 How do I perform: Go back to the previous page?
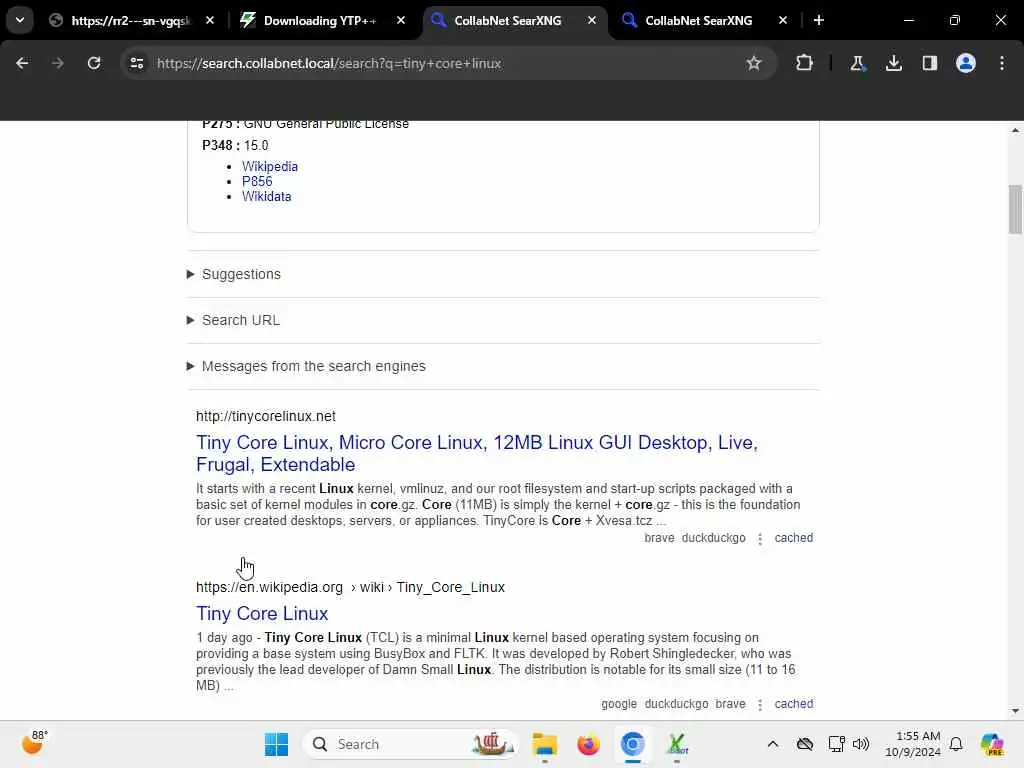tap(22, 63)
